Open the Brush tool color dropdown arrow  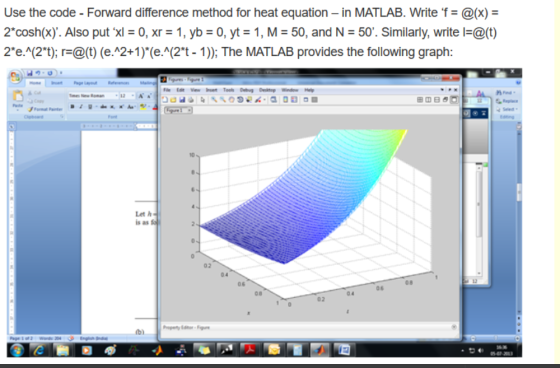(x=264, y=100)
